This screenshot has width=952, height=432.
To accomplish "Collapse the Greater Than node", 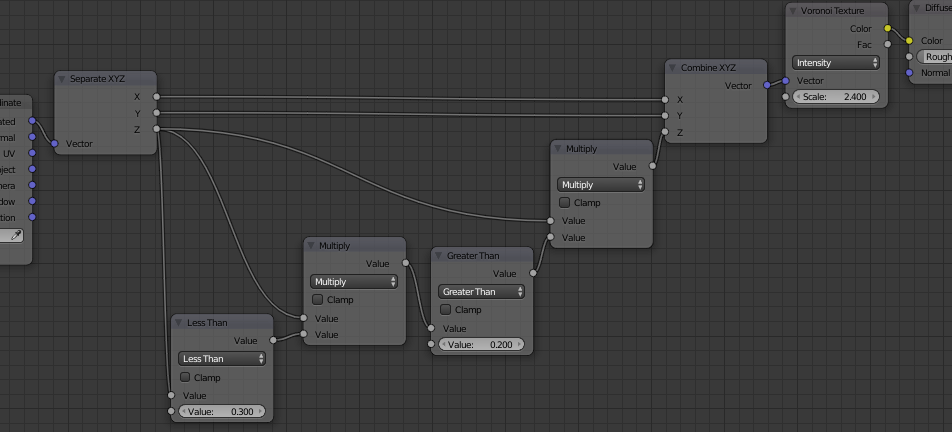I will point(438,256).
